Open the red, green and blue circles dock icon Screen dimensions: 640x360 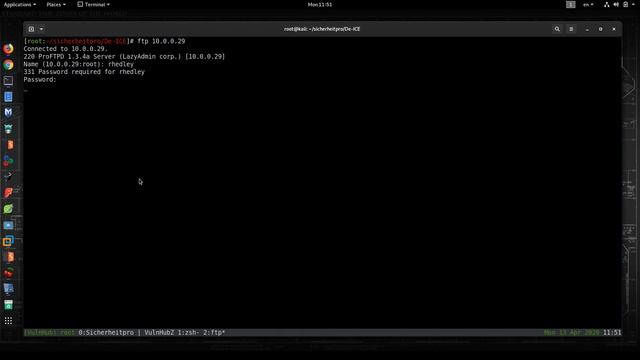pyautogui.click(x=8, y=161)
